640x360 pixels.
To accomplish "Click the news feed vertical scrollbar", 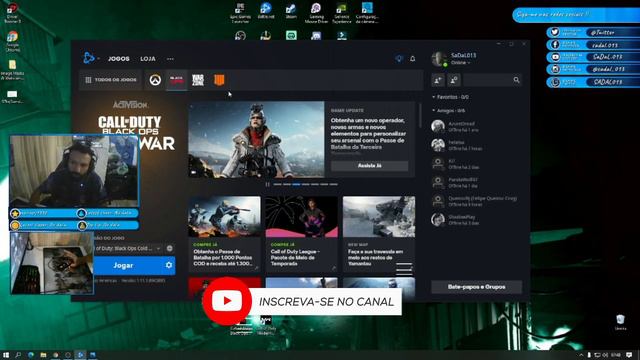I will click(x=420, y=115).
